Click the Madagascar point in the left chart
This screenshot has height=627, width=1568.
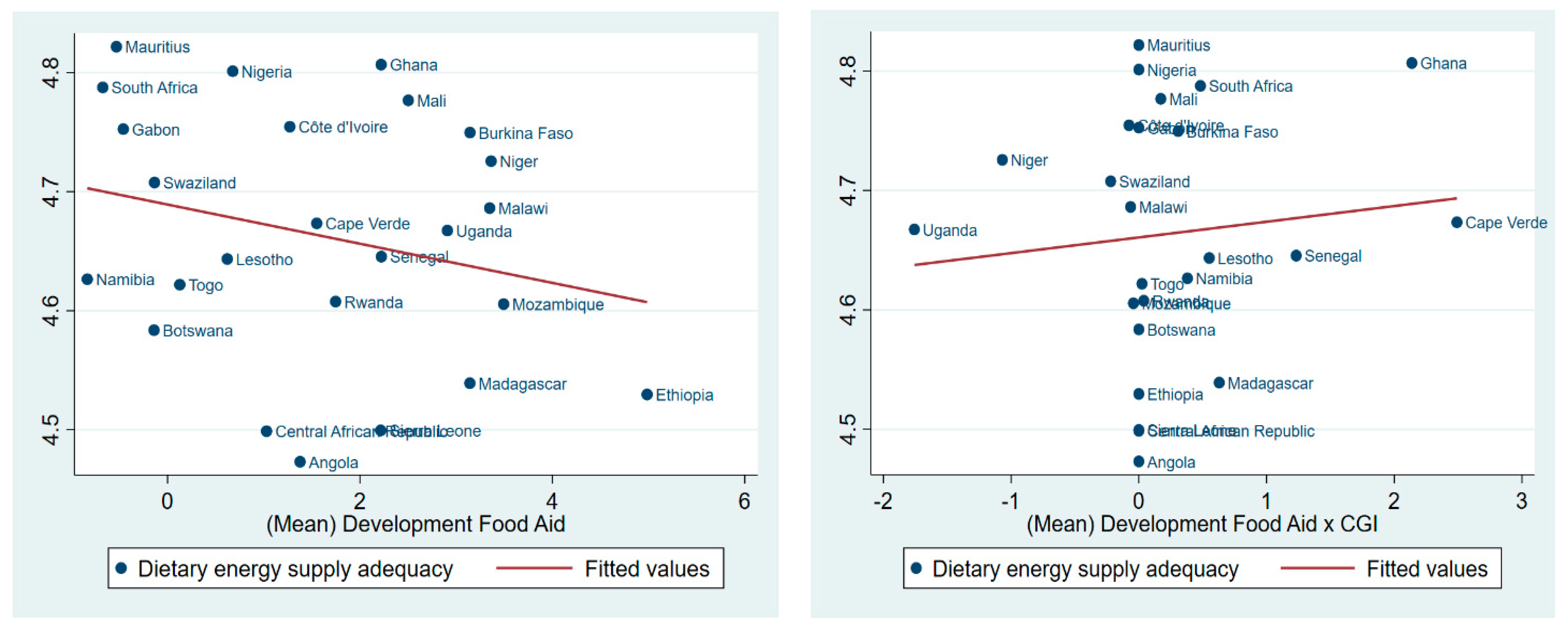pyautogui.click(x=469, y=383)
